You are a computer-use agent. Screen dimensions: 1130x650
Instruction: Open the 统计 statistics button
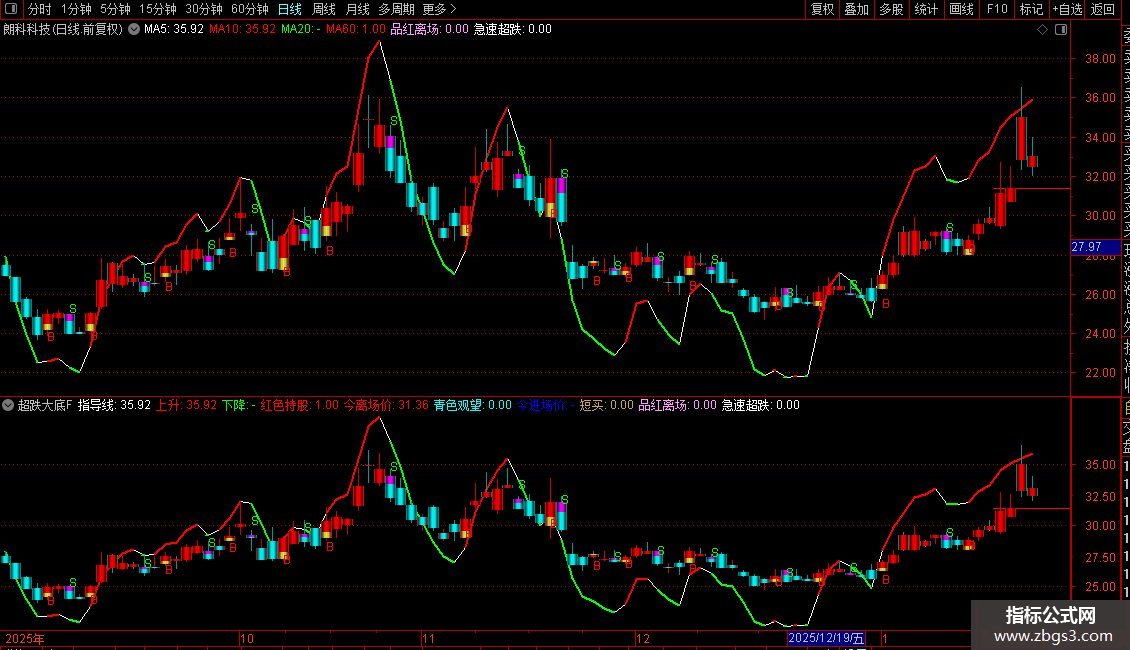coord(926,9)
